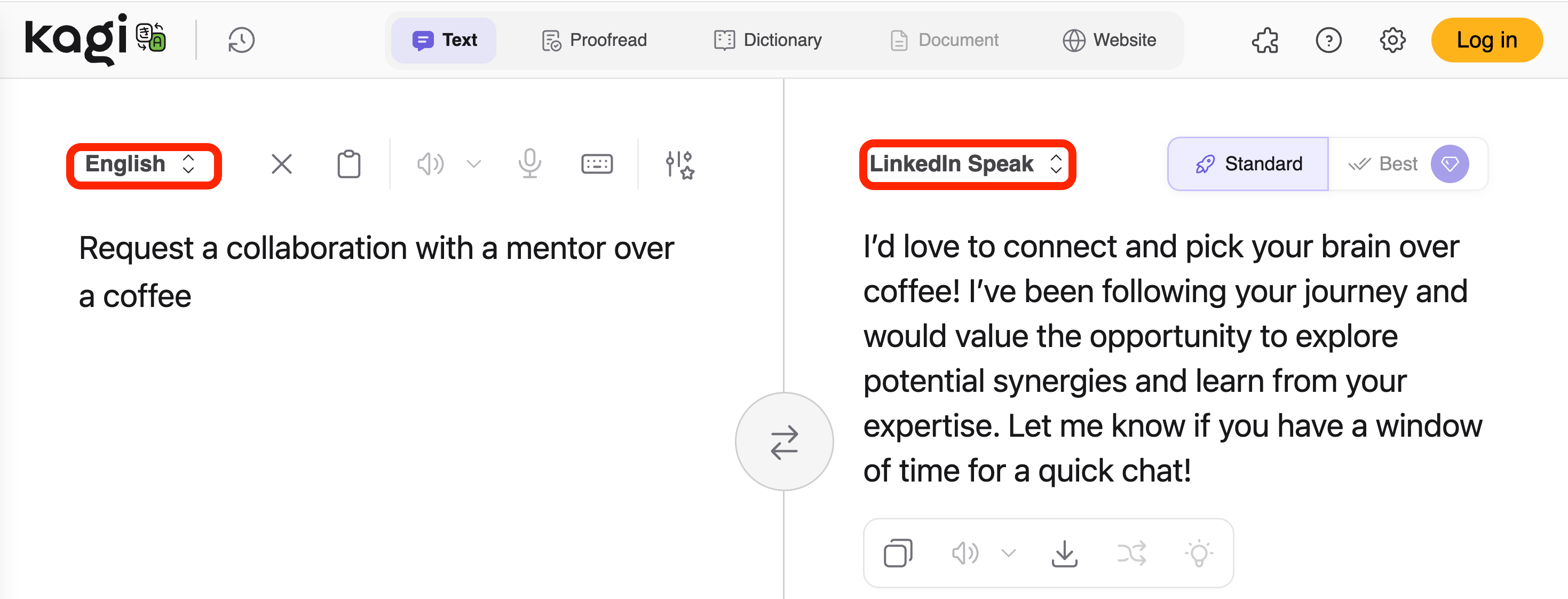Paste from clipboard icon in source toolbar
The image size is (1568, 599).
coord(349,164)
